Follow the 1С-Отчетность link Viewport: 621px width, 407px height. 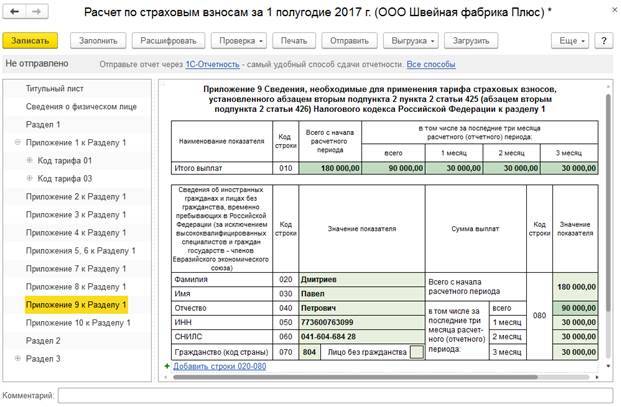(211, 64)
